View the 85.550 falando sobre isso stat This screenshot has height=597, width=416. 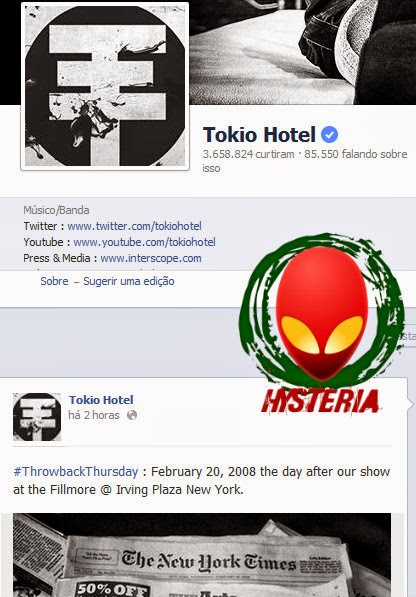tap(305, 161)
